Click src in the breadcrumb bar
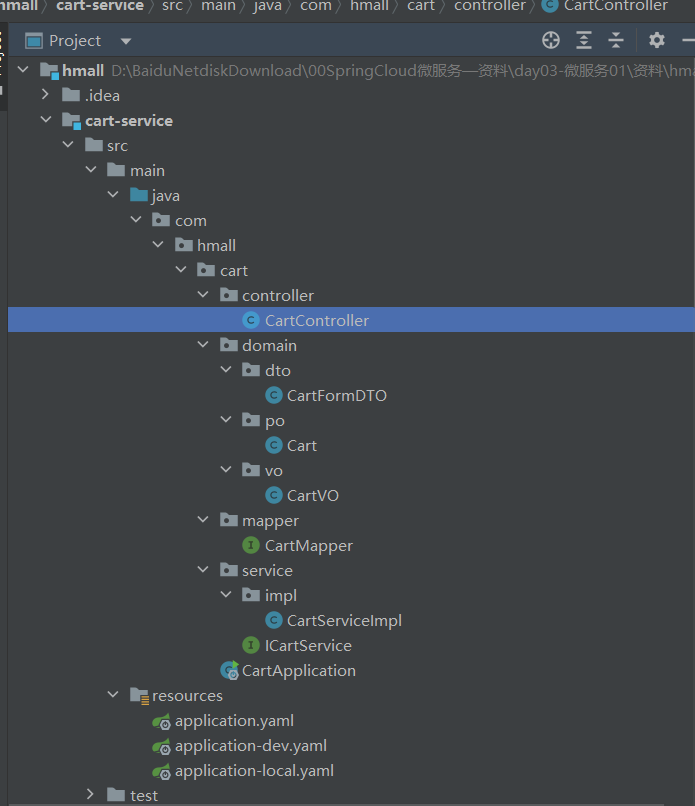 172,6
